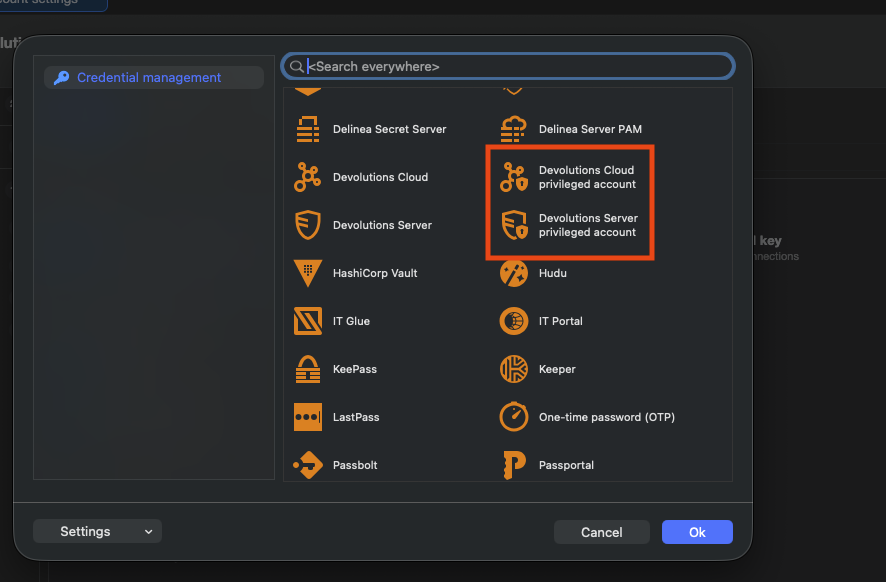This screenshot has width=886, height=582.
Task: Click the "HashiCorp Vault" label
Action: (x=375, y=273)
